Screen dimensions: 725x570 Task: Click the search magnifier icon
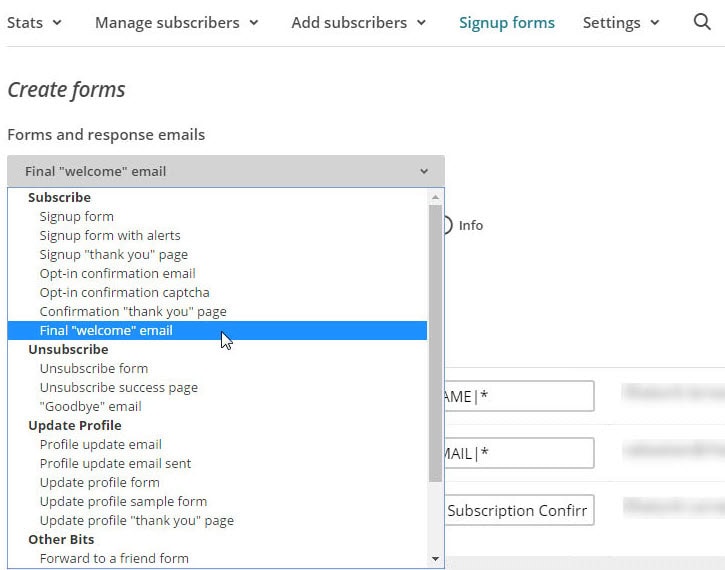click(x=702, y=22)
